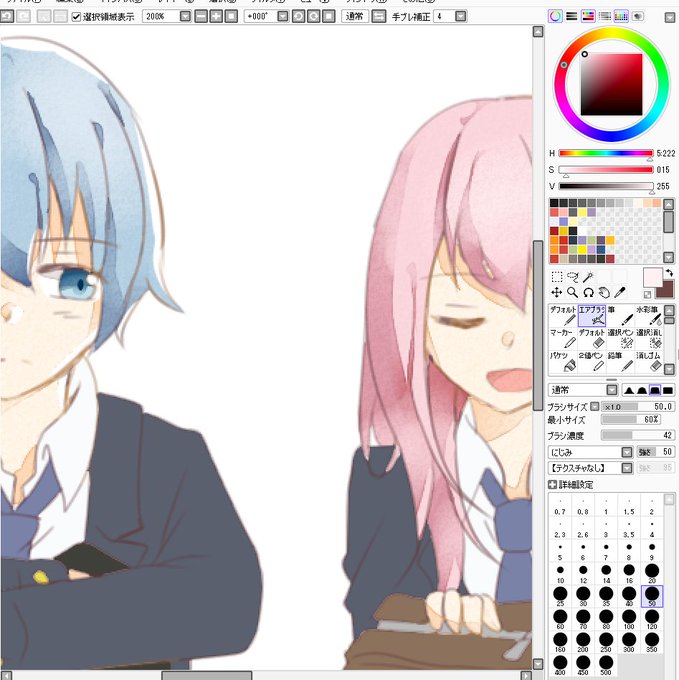Select the 選択消し selection eraser tool
Screen dimensions: 679x680
click(649, 338)
